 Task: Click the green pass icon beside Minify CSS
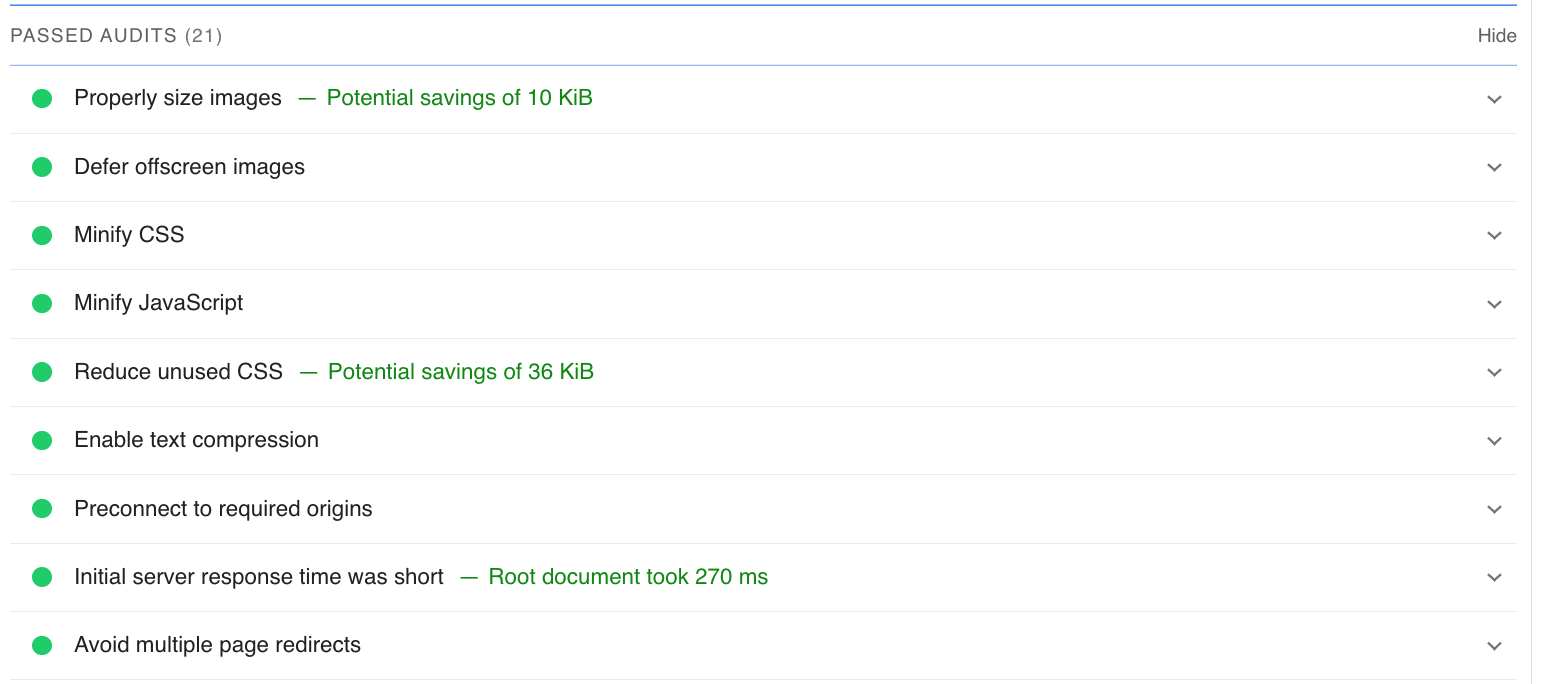(x=42, y=235)
